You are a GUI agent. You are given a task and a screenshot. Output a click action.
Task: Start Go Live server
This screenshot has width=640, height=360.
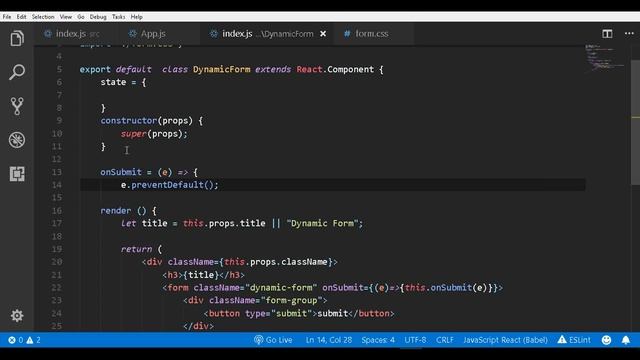(273, 340)
